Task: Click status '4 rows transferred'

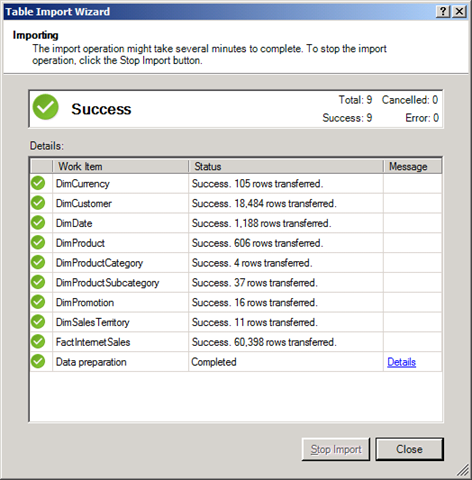Action: pos(252,263)
